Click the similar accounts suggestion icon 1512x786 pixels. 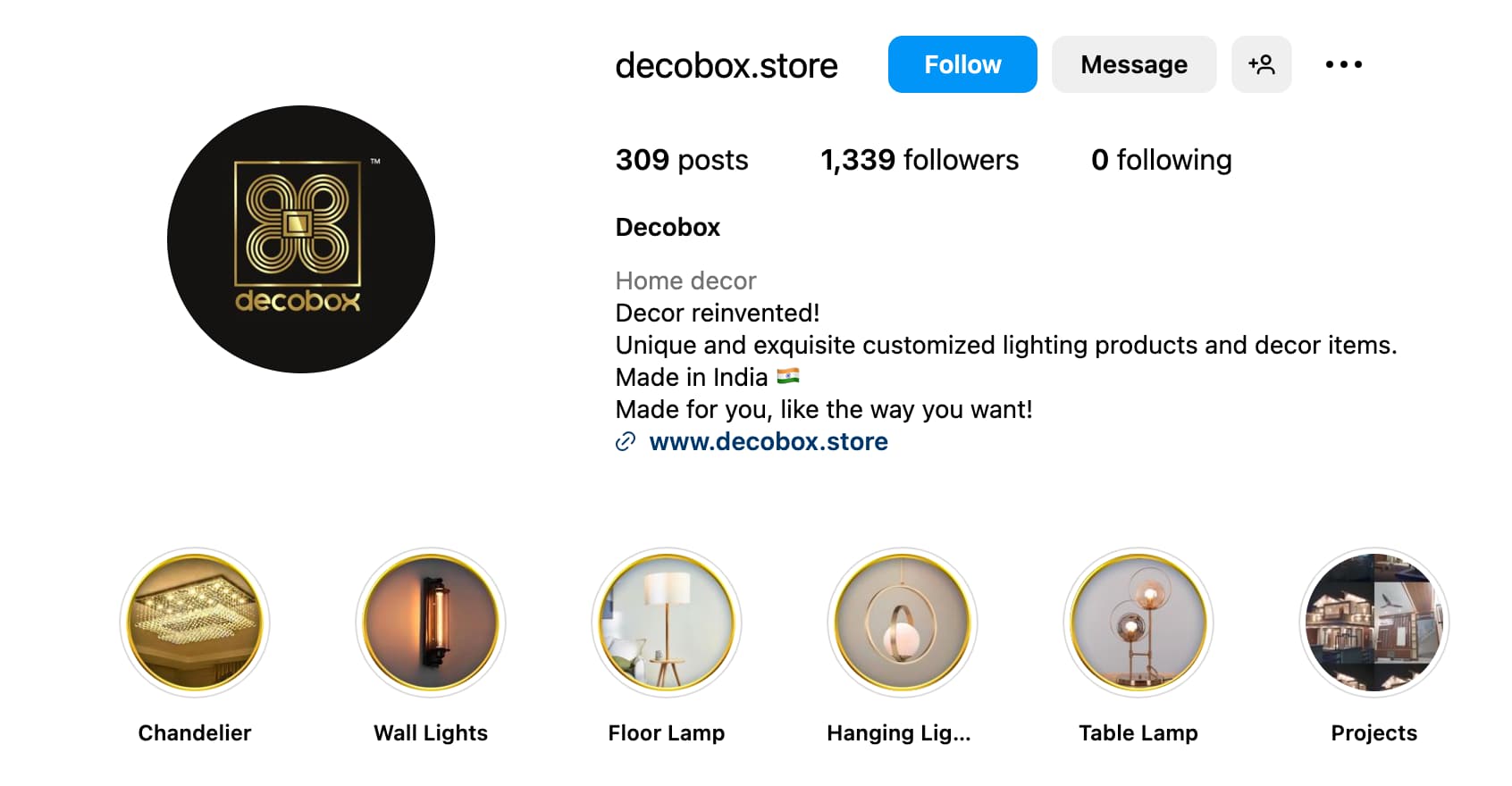click(x=1261, y=64)
